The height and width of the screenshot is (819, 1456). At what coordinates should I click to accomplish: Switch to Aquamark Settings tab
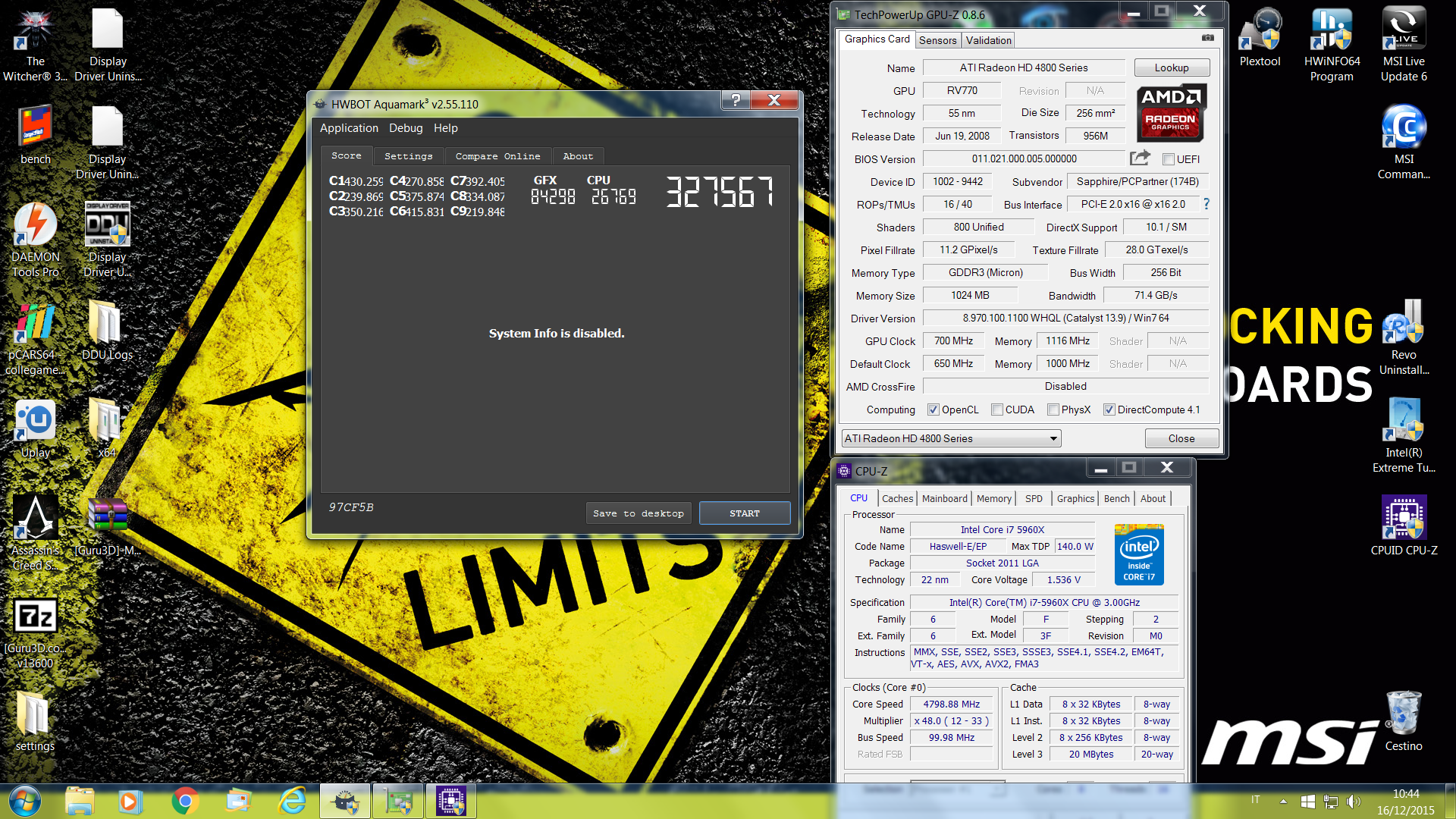[408, 156]
